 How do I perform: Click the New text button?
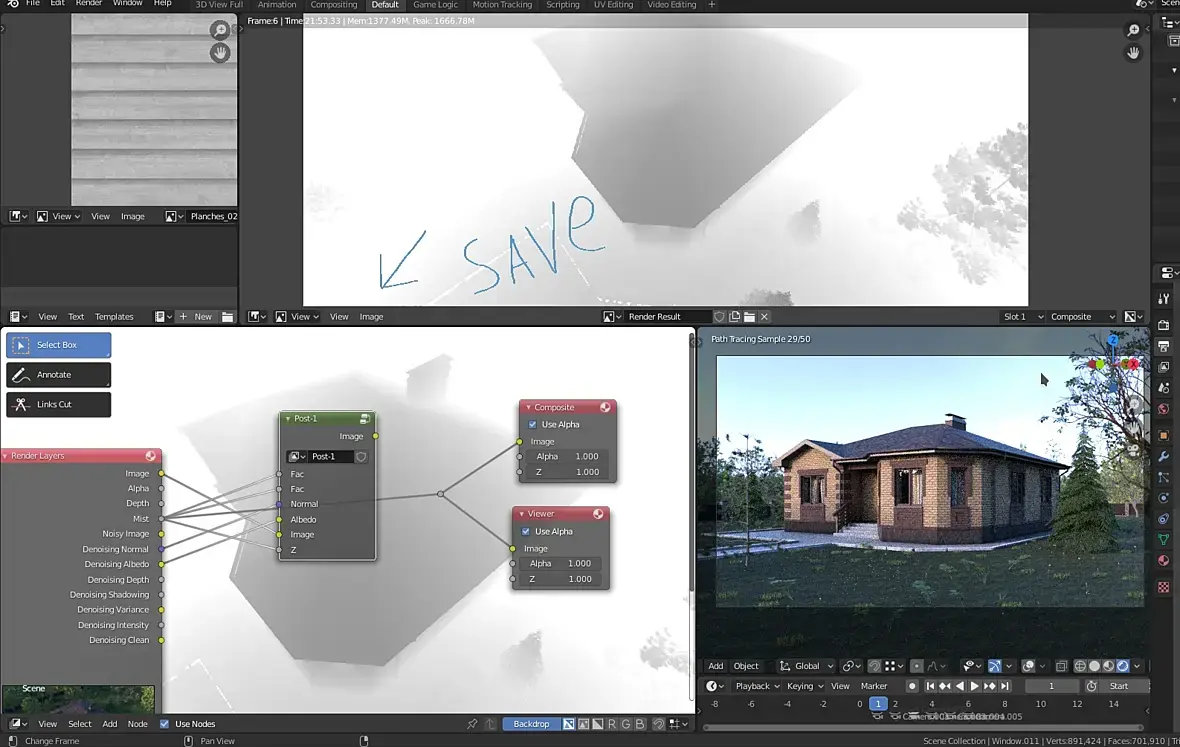[196, 317]
